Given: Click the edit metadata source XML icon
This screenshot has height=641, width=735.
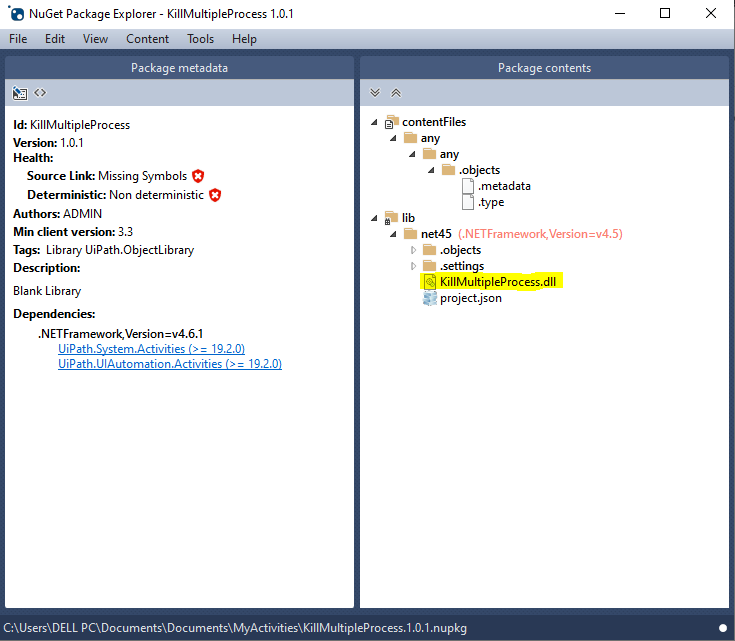Looking at the screenshot, I should [40, 93].
